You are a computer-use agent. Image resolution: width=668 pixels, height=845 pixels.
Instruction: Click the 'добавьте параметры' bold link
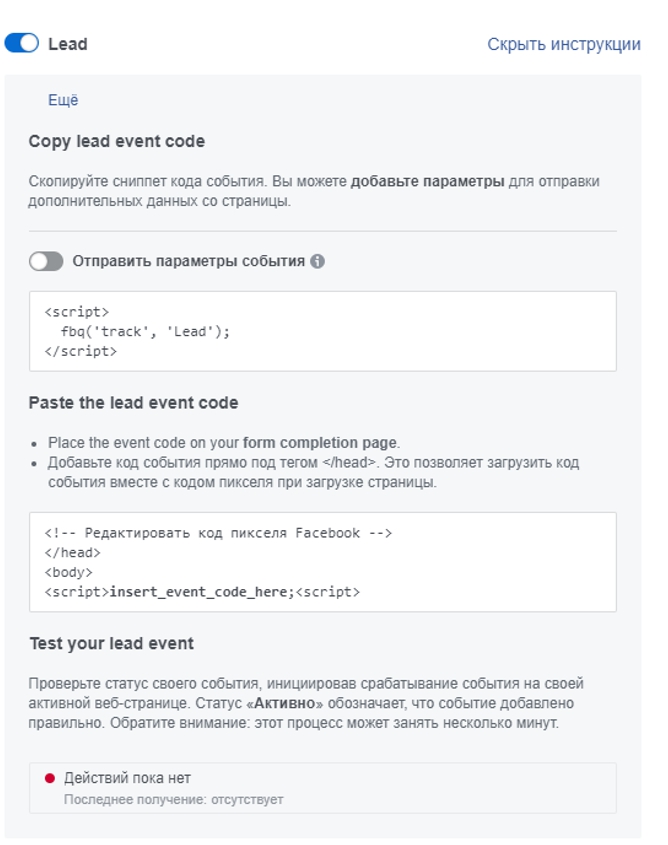[428, 181]
